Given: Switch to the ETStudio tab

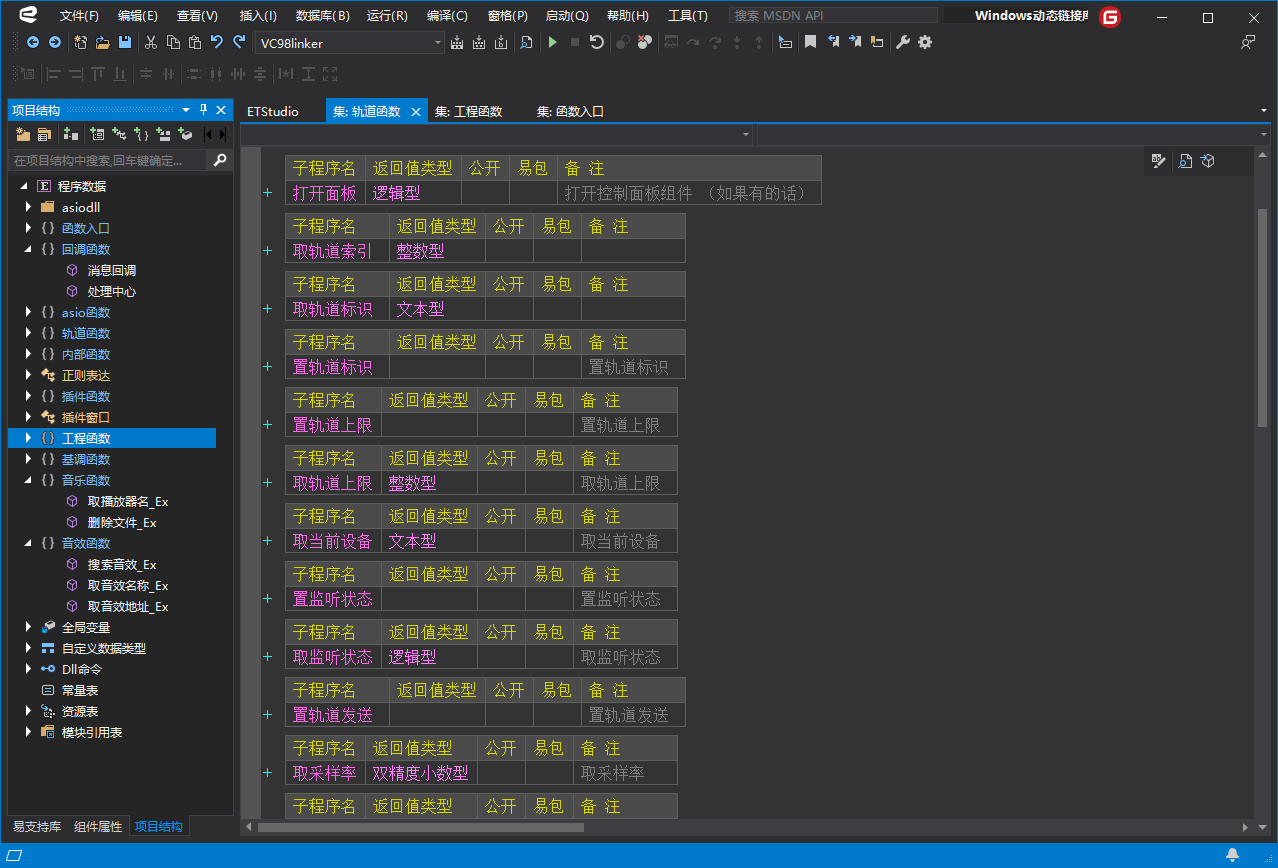Looking at the screenshot, I should pos(273,111).
